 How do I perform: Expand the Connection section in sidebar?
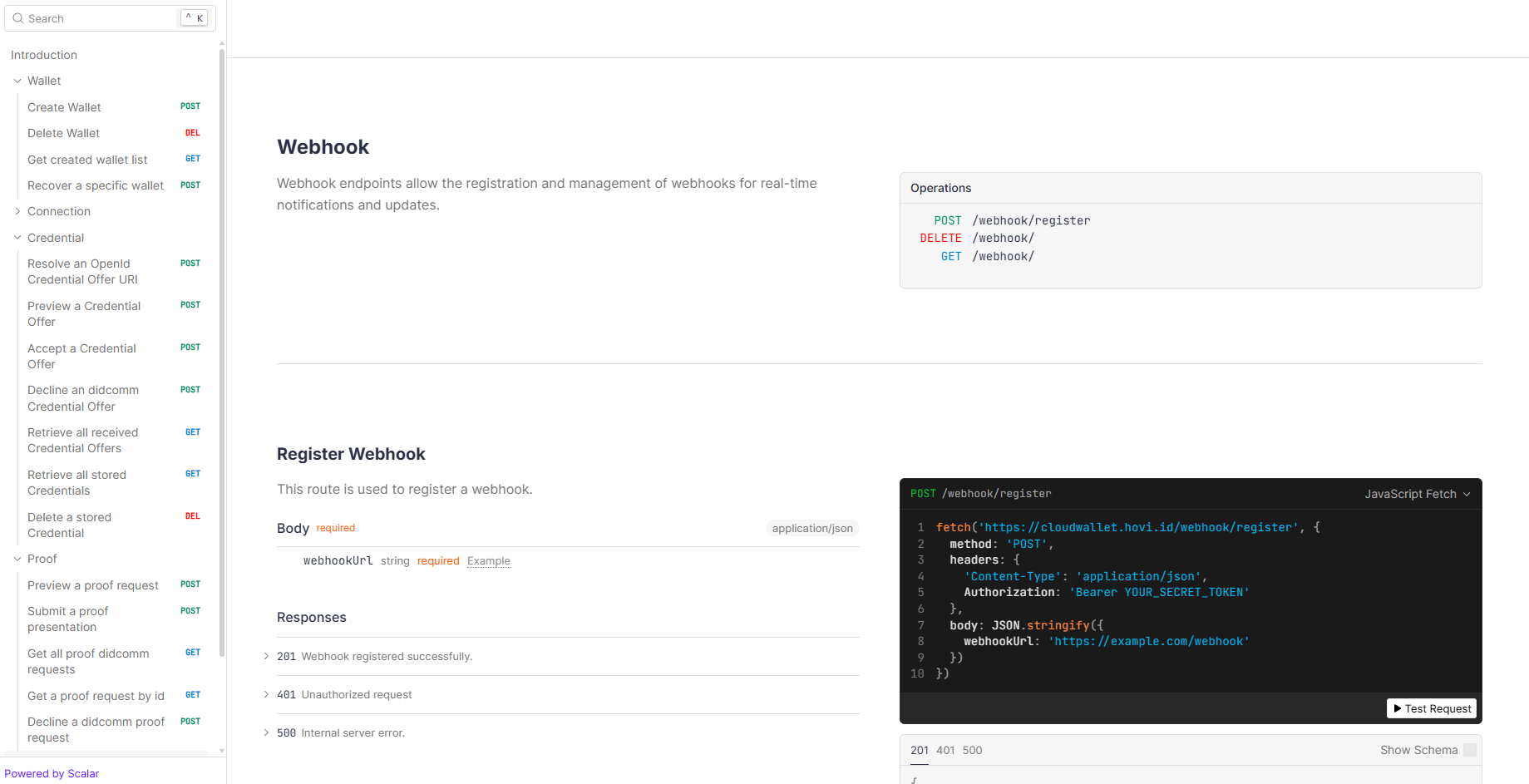17,211
